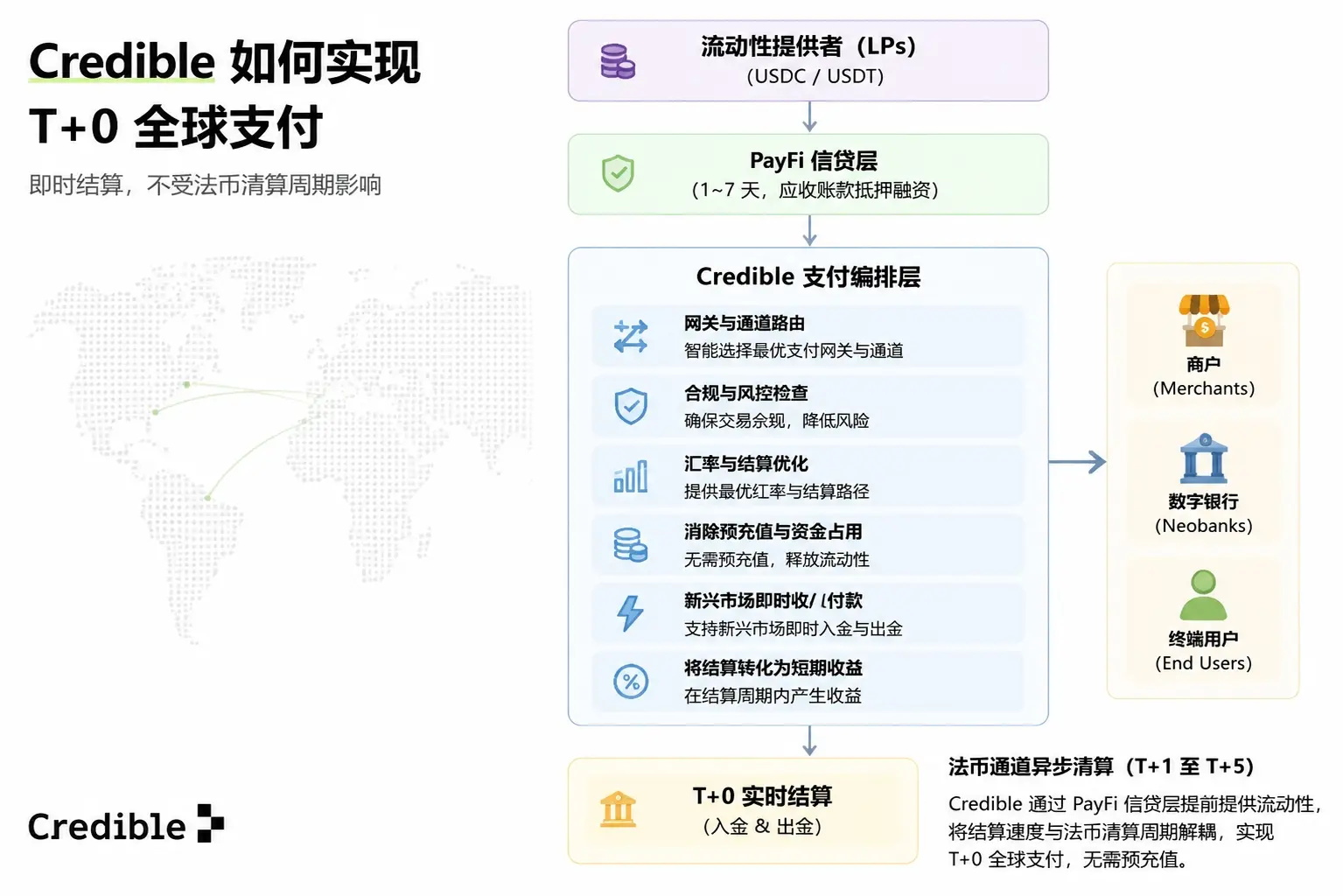Click the '(USDC / USDT)' label
Image resolution: width=1343 pixels, height=896 pixels.
point(815,76)
